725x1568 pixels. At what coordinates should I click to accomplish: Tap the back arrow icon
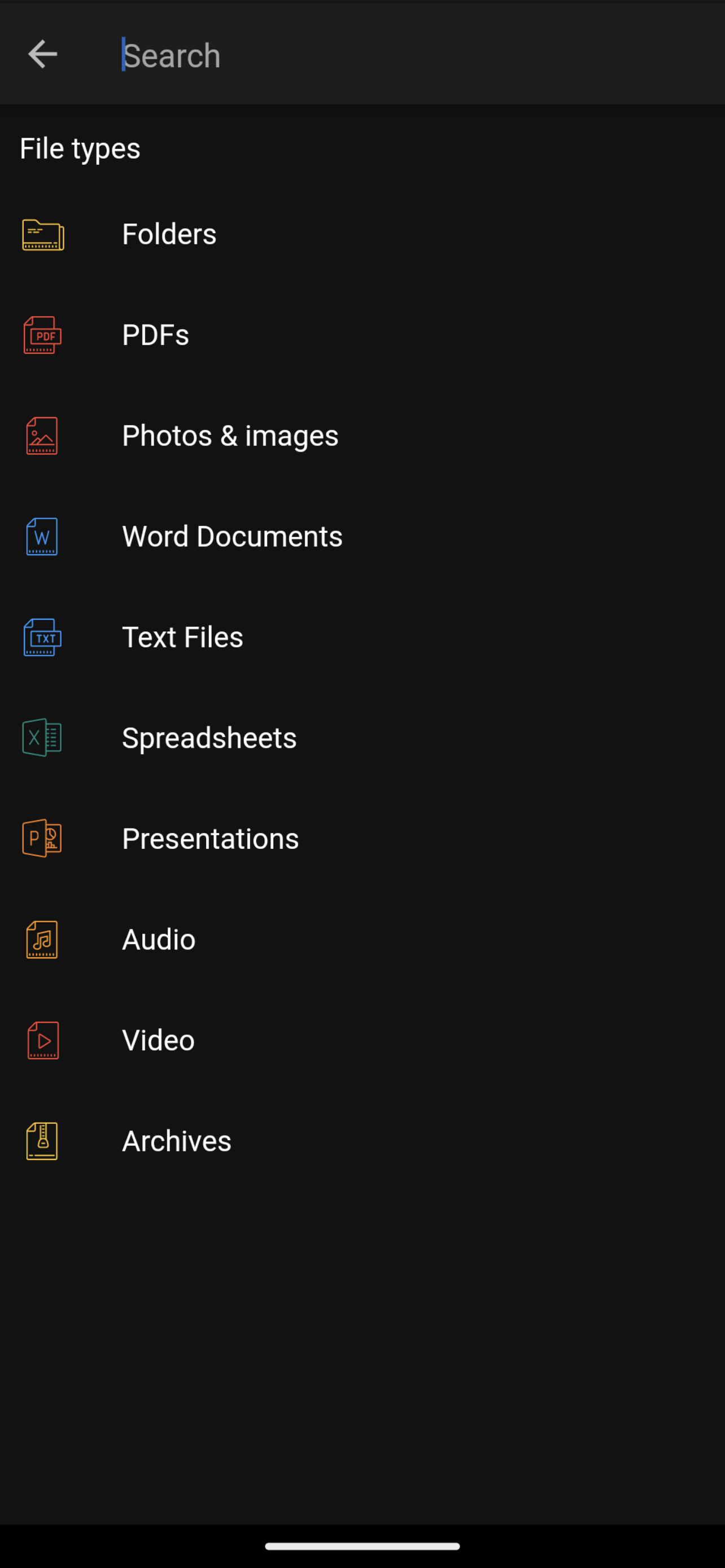click(x=42, y=54)
